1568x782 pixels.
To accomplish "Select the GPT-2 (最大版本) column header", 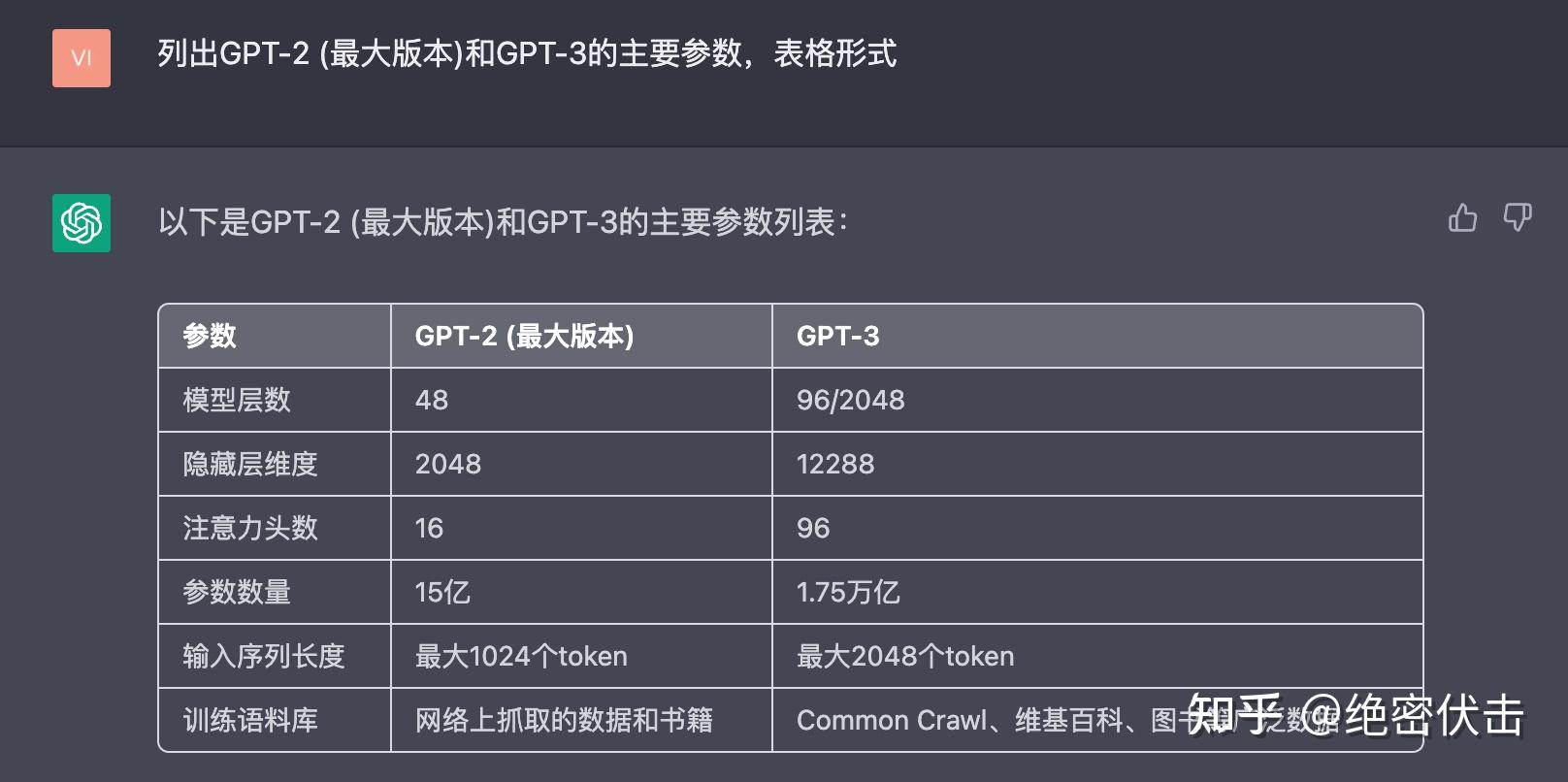I will [x=525, y=336].
